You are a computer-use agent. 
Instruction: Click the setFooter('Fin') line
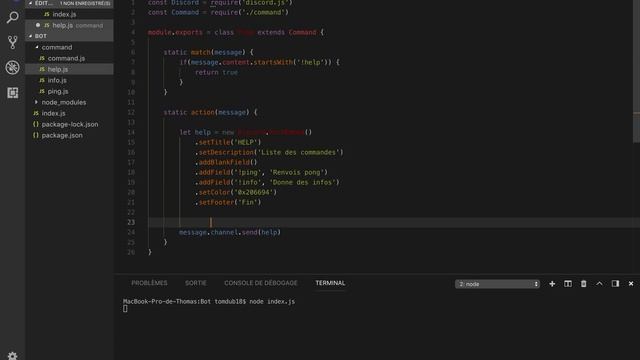(228, 202)
